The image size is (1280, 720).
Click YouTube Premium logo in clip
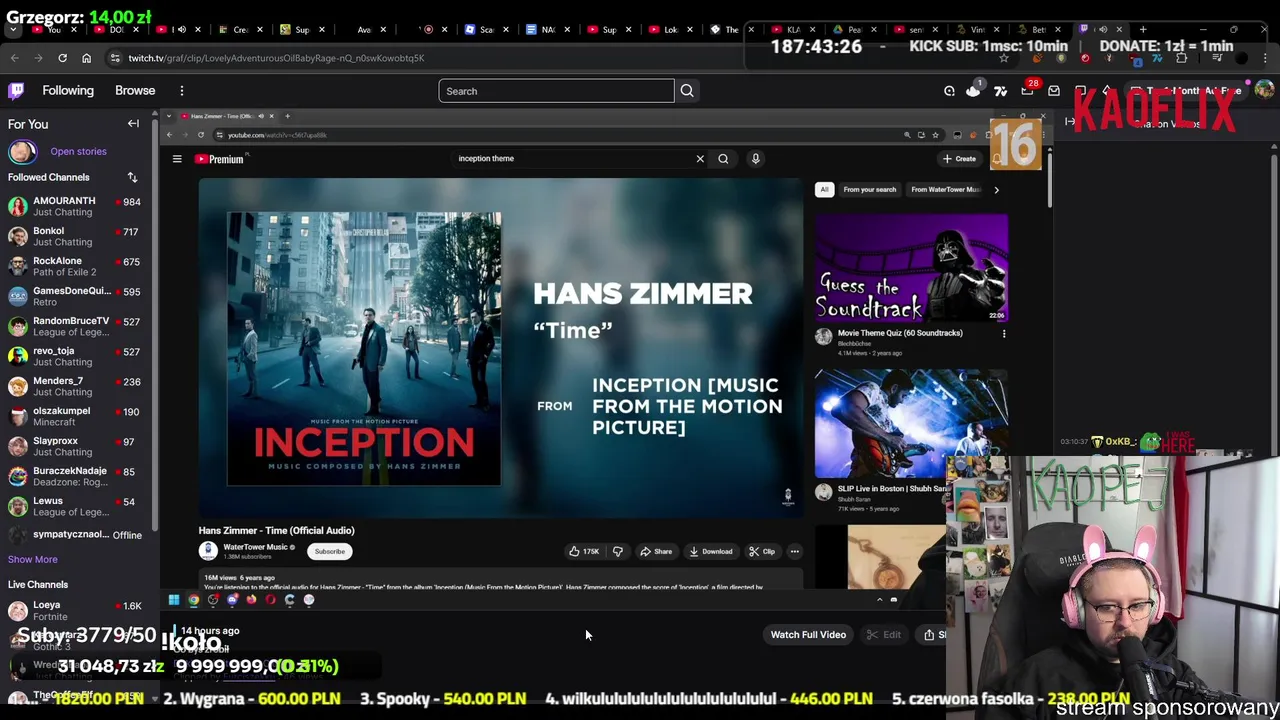220,159
